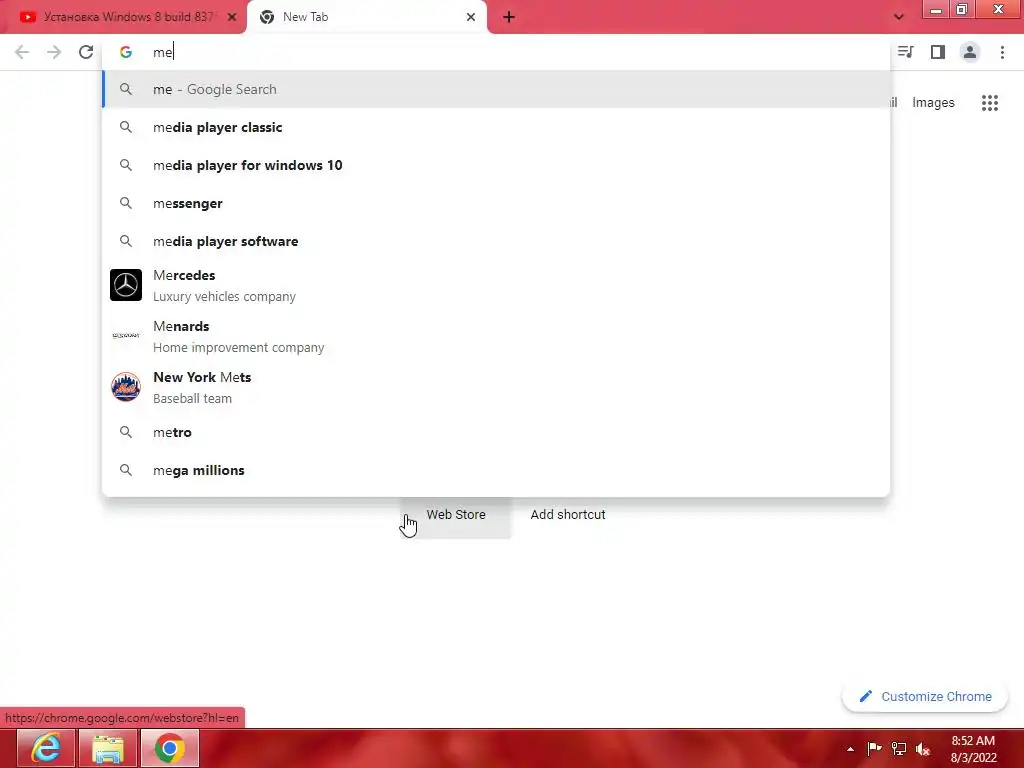1024x768 pixels.
Task: Go forward using the forward arrow
Action: [x=54, y=52]
